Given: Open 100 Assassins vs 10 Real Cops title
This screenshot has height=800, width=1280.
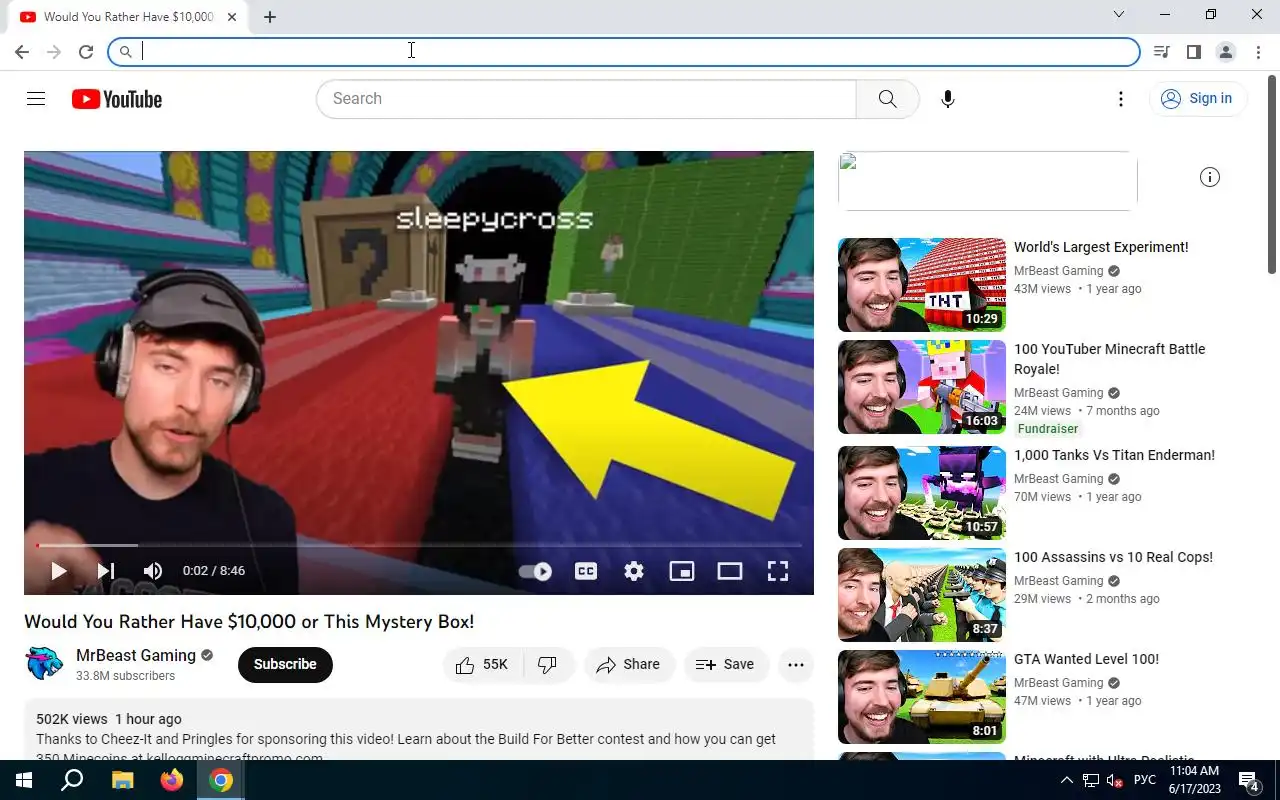Looking at the screenshot, I should 1113,557.
